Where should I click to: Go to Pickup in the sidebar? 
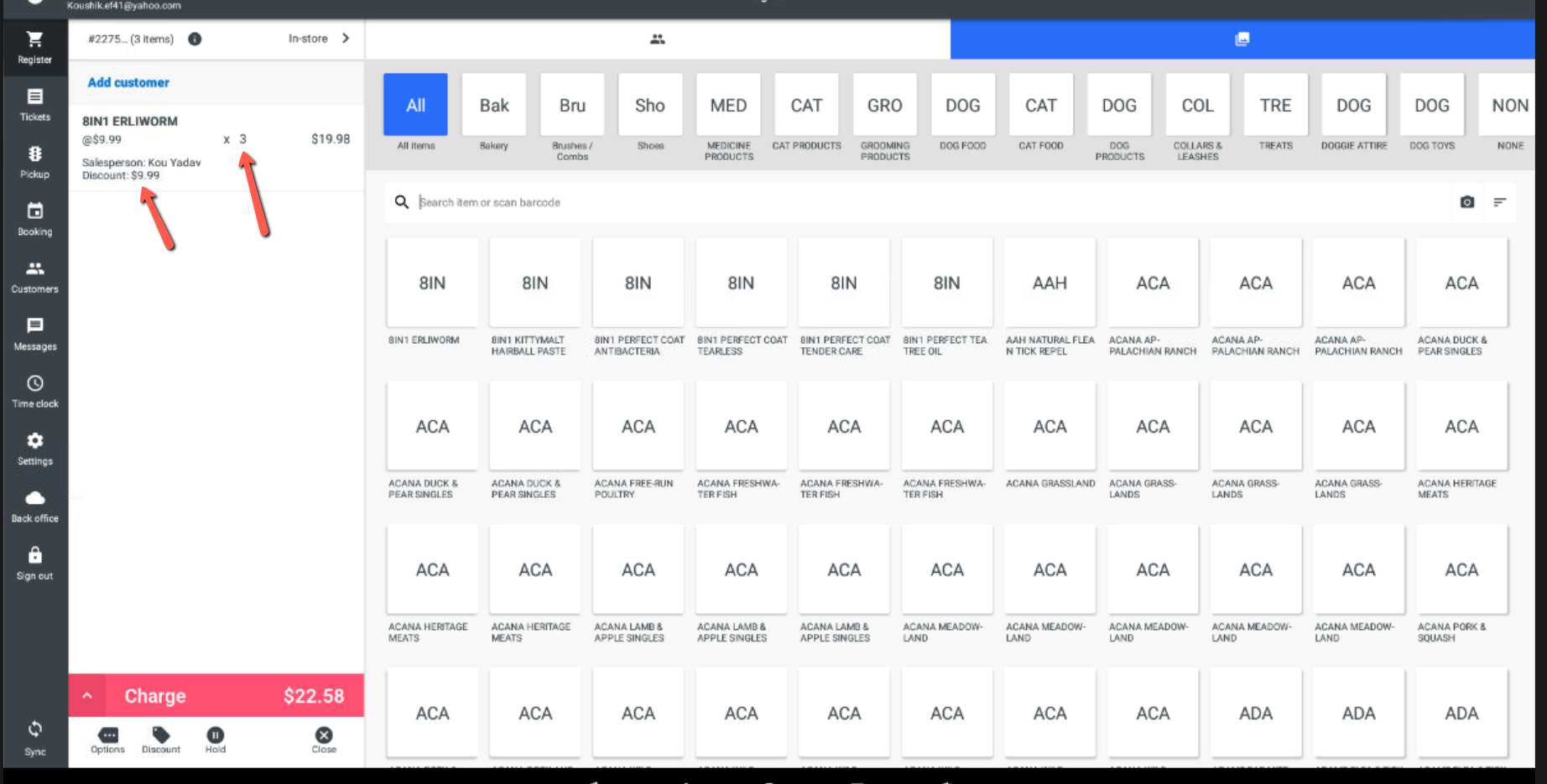point(34,162)
